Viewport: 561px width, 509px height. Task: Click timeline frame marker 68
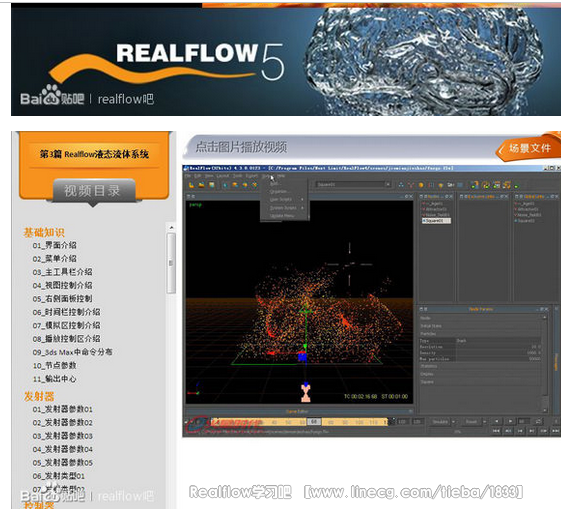click(314, 422)
